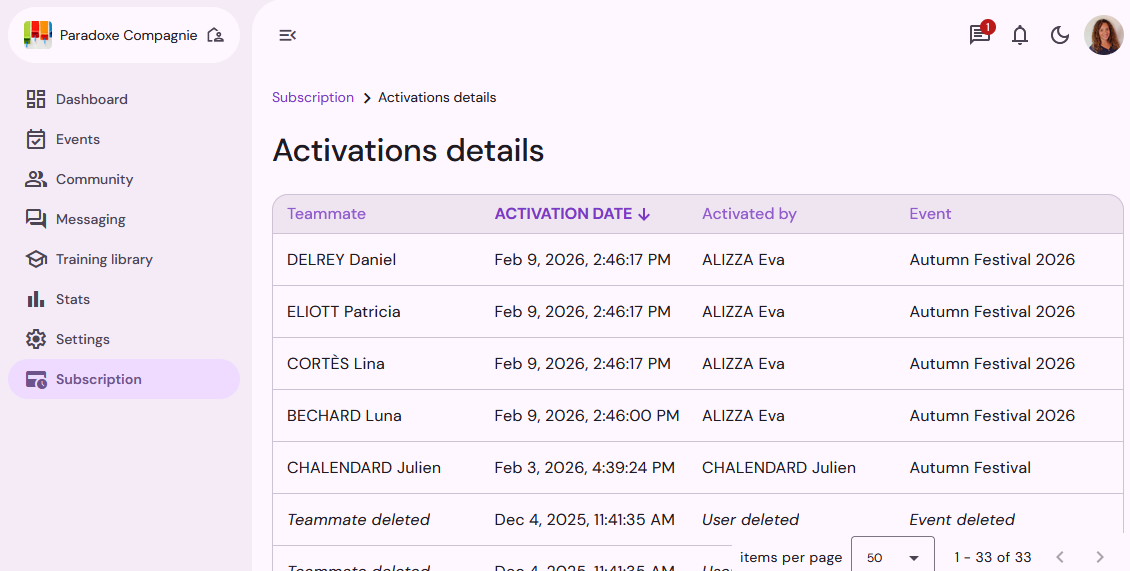This screenshot has width=1130, height=571.
Task: Open the user profile avatar
Action: coord(1103,35)
